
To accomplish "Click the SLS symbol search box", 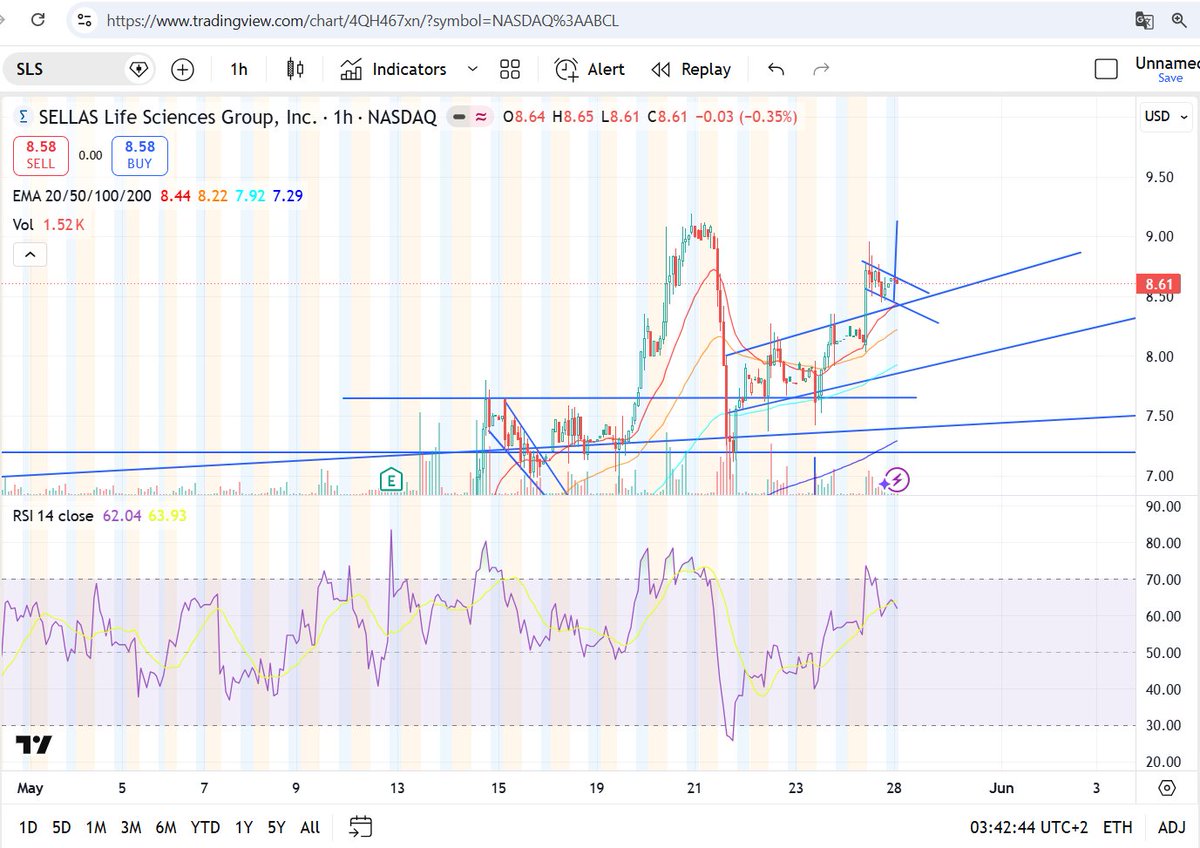I will [80, 69].
